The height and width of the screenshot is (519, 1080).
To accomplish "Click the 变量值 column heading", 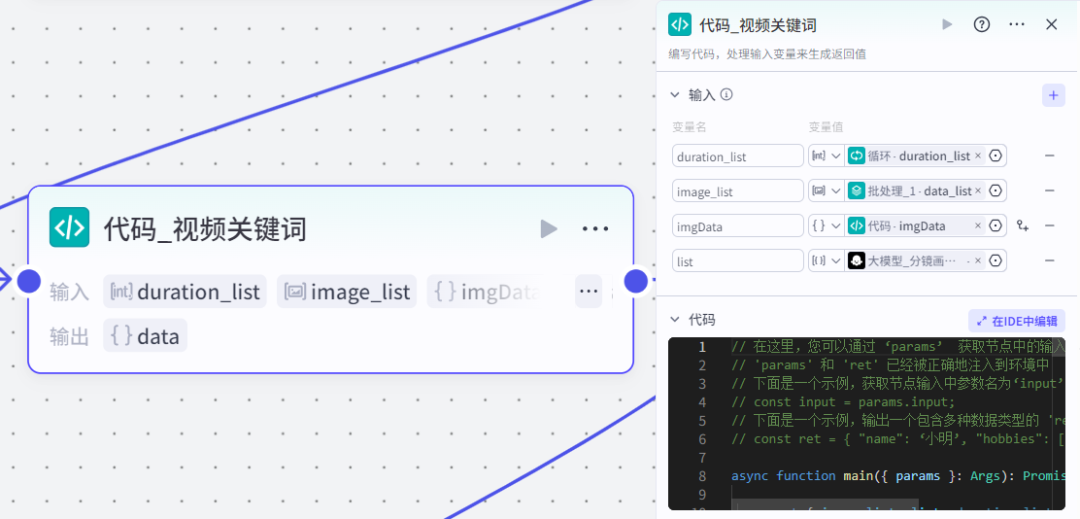I will click(826, 127).
